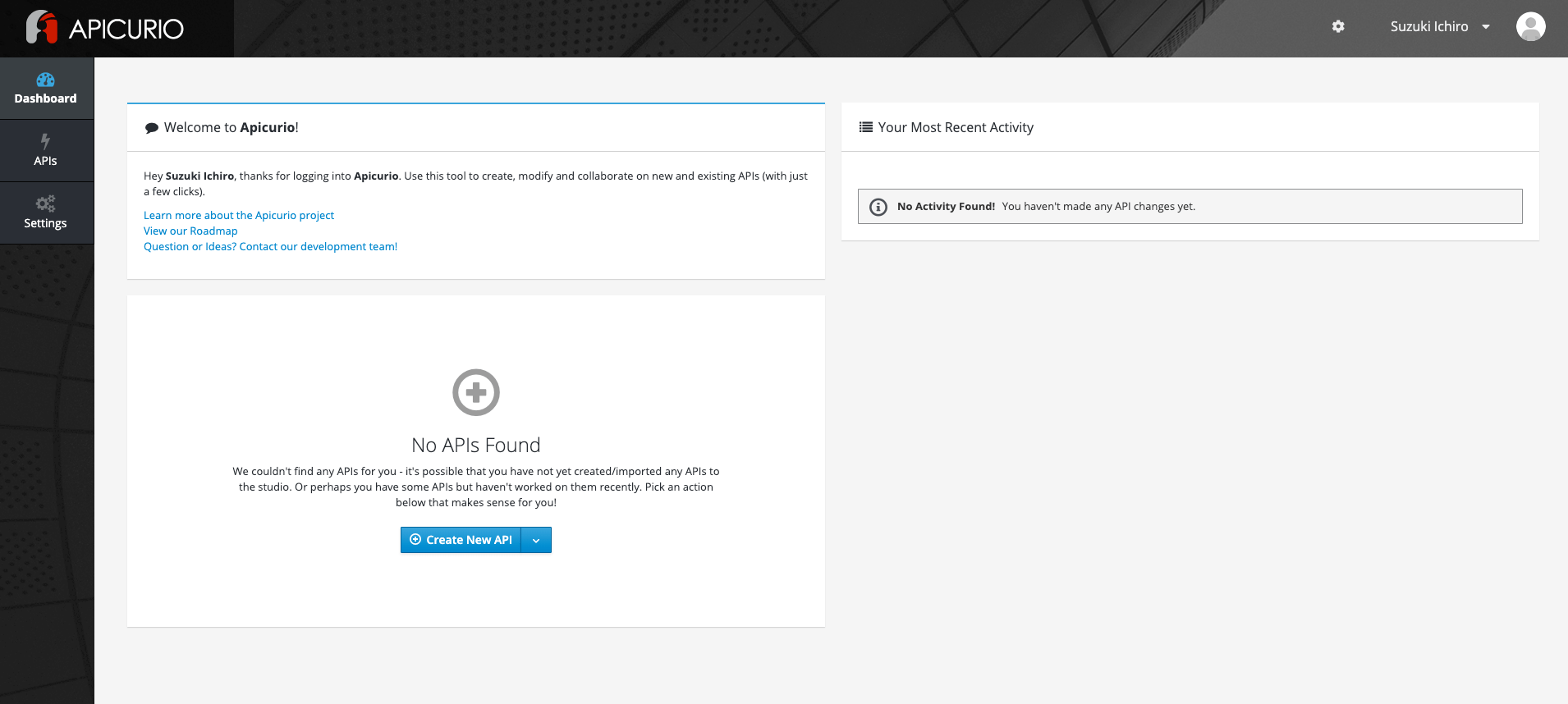This screenshot has height=704, width=1568.
Task: Click the Apicurio logo icon
Action: pos(41,27)
